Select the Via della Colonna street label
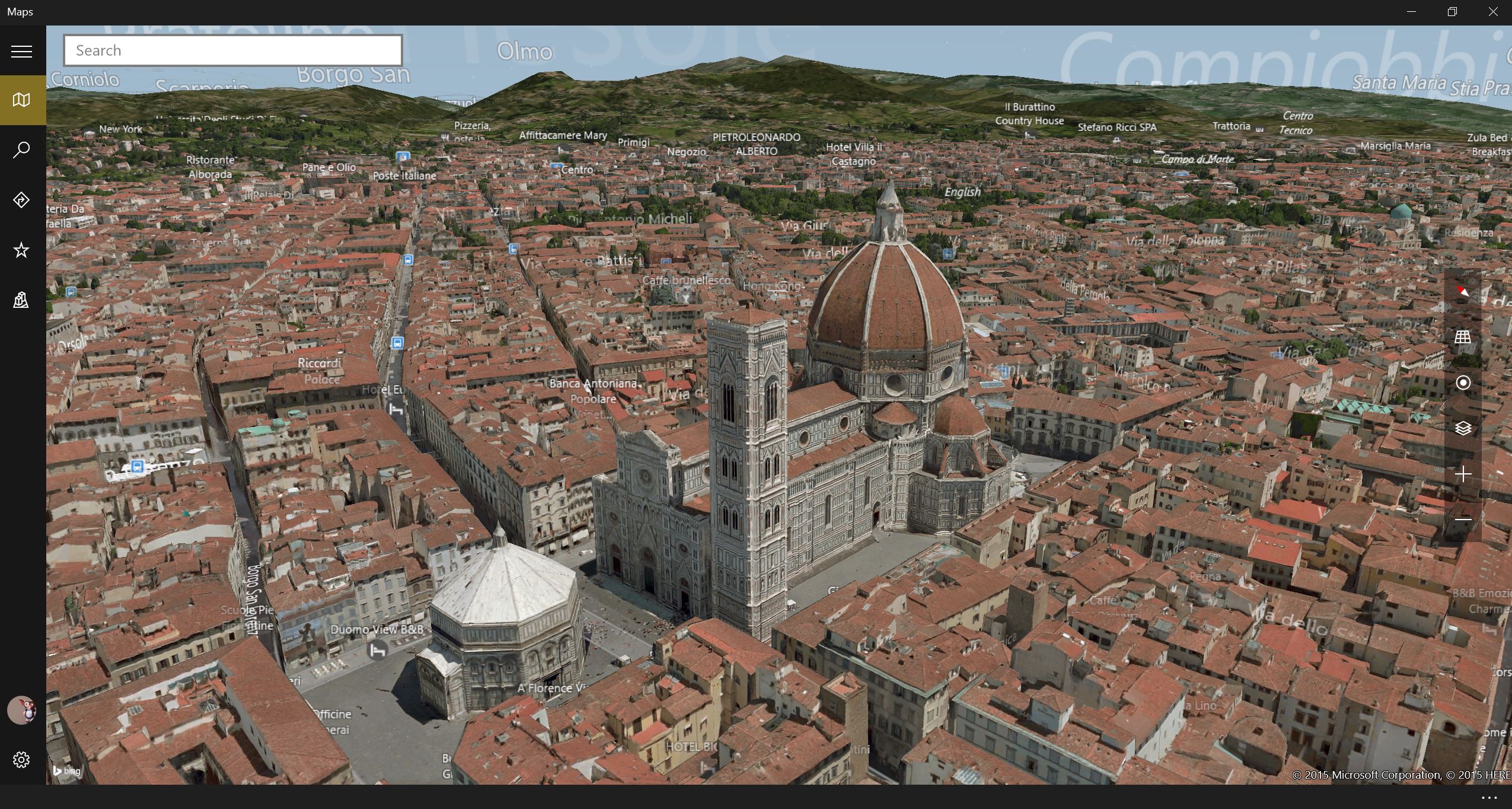Image resolution: width=1512 pixels, height=809 pixels. 1175,241
